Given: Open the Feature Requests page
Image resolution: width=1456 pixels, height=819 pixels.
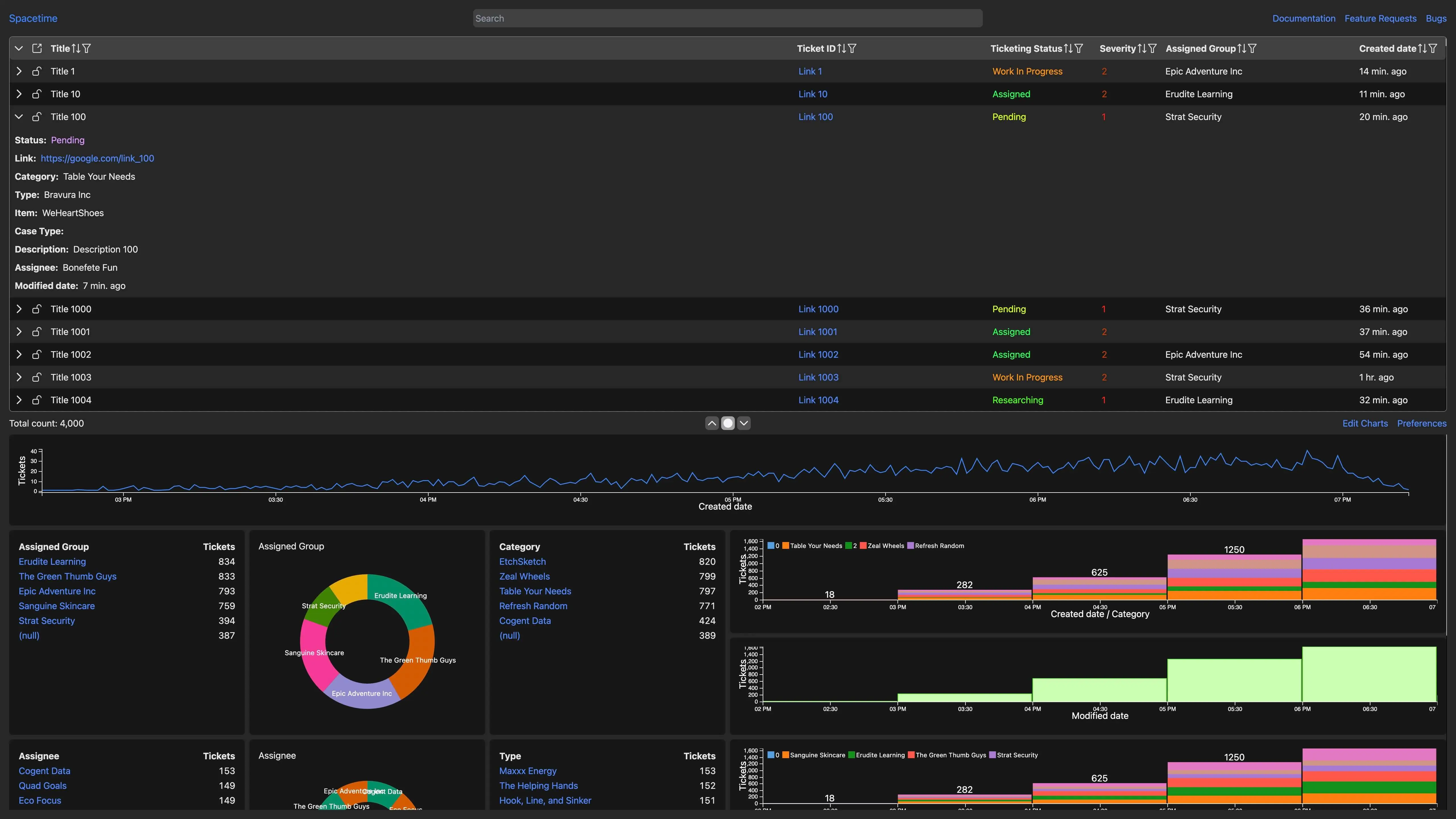Looking at the screenshot, I should (1380, 19).
